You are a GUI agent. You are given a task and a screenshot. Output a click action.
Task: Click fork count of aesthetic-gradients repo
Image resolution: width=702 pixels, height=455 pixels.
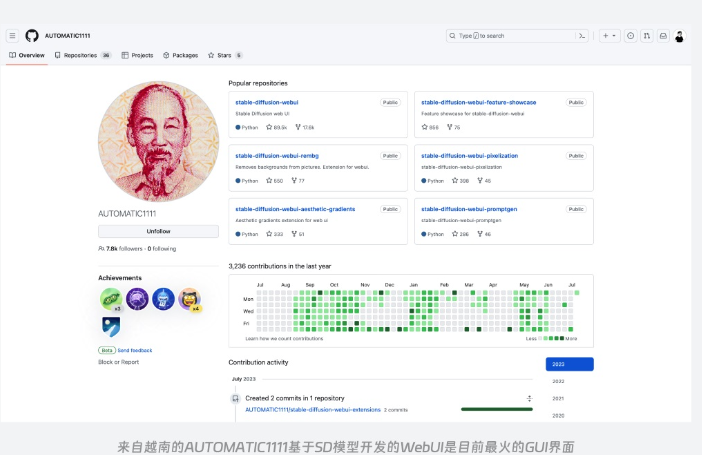pos(298,234)
